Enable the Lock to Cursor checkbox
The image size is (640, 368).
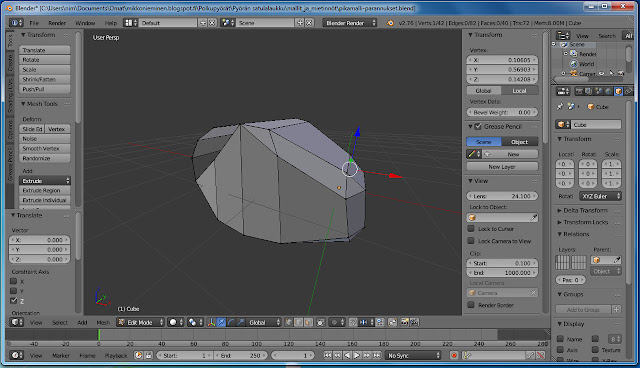coord(471,228)
